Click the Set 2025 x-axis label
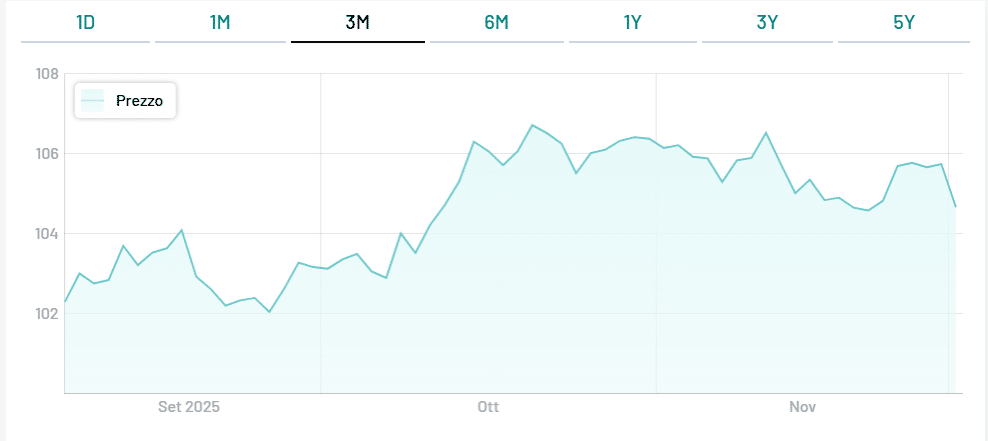This screenshot has height=441, width=988. tap(189, 407)
